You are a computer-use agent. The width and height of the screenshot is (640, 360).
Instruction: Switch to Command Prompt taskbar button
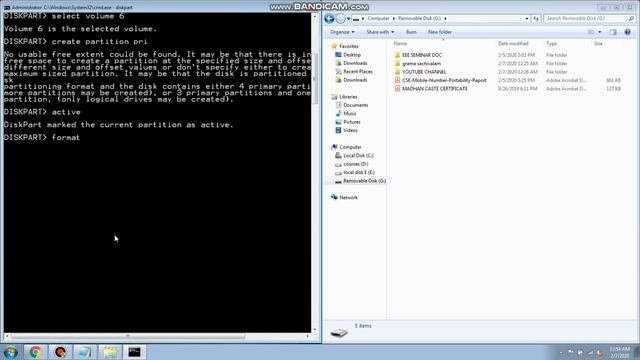(x=134, y=352)
